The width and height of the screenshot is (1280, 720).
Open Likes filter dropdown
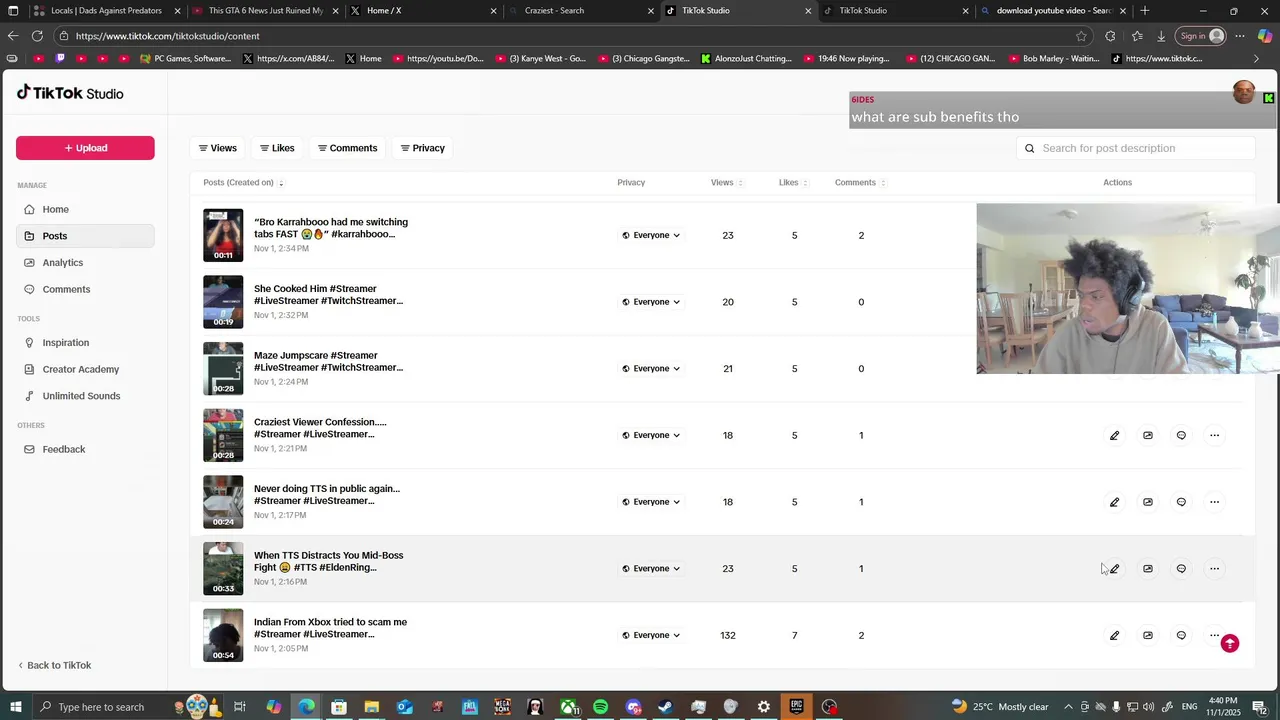278,148
